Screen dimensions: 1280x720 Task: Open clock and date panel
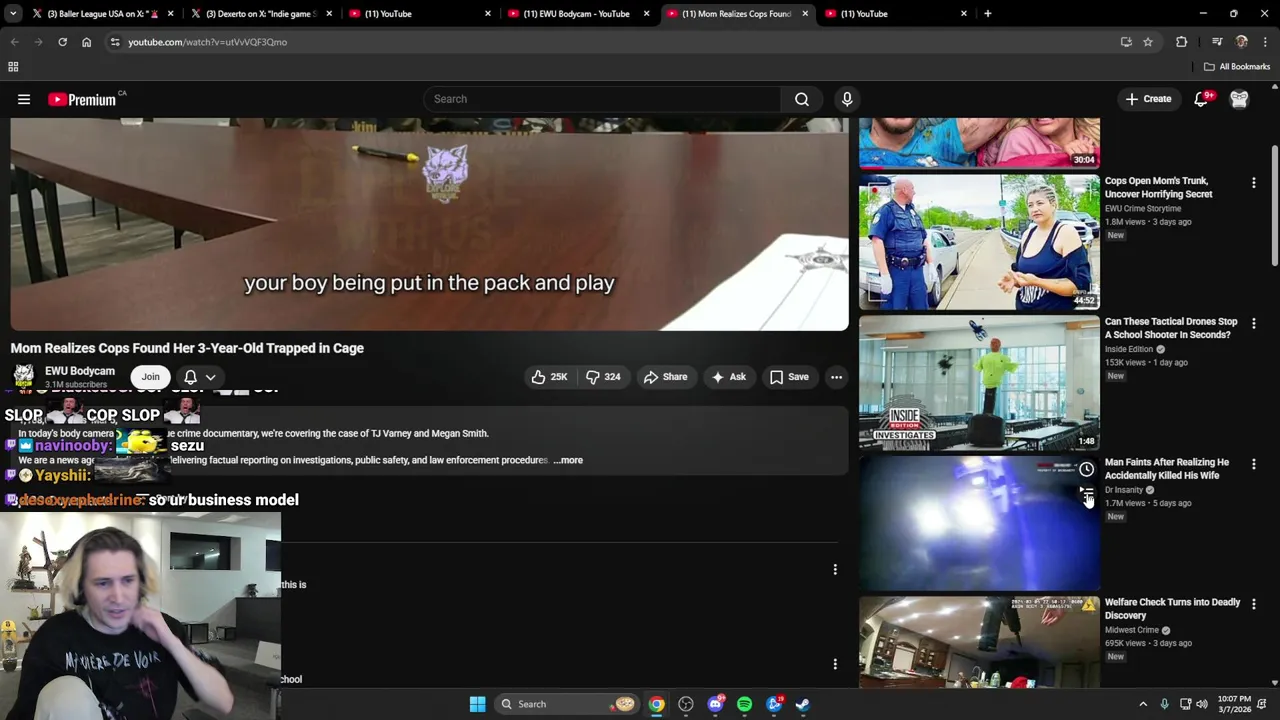[x=1234, y=704]
